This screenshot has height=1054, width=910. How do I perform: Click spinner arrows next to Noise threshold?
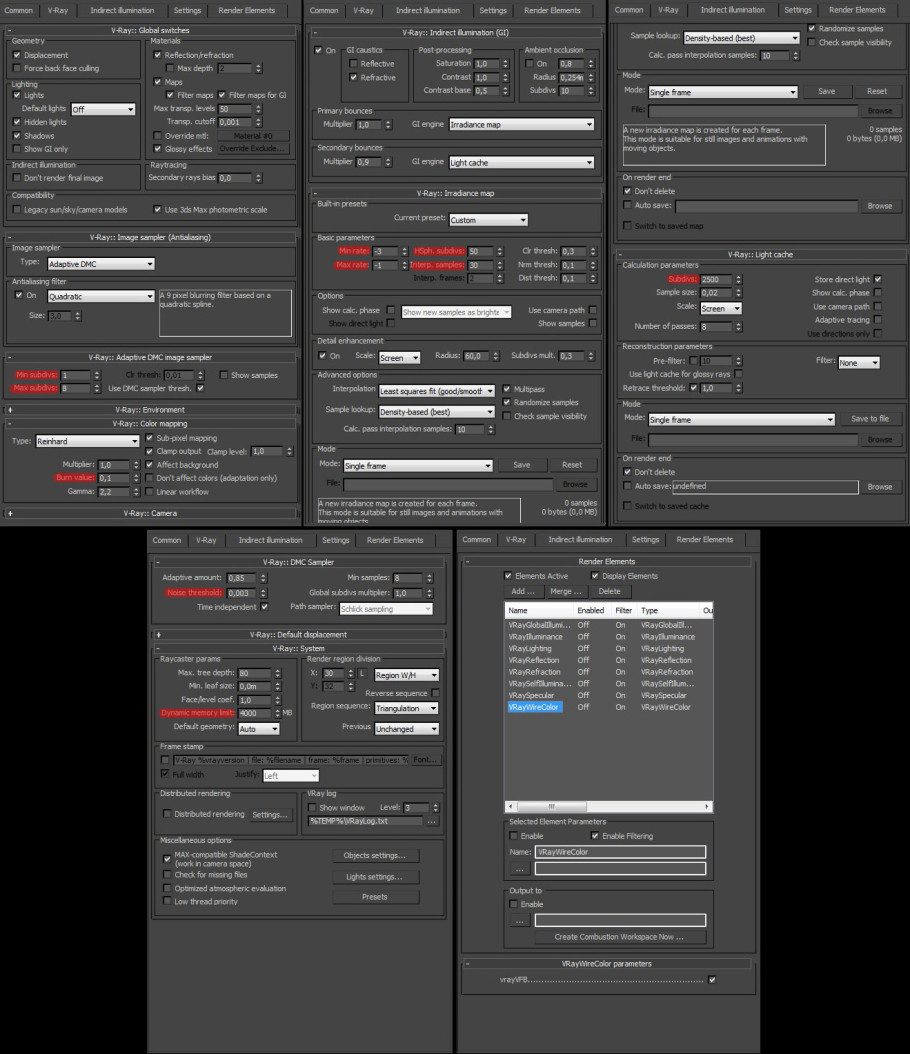pos(263,592)
